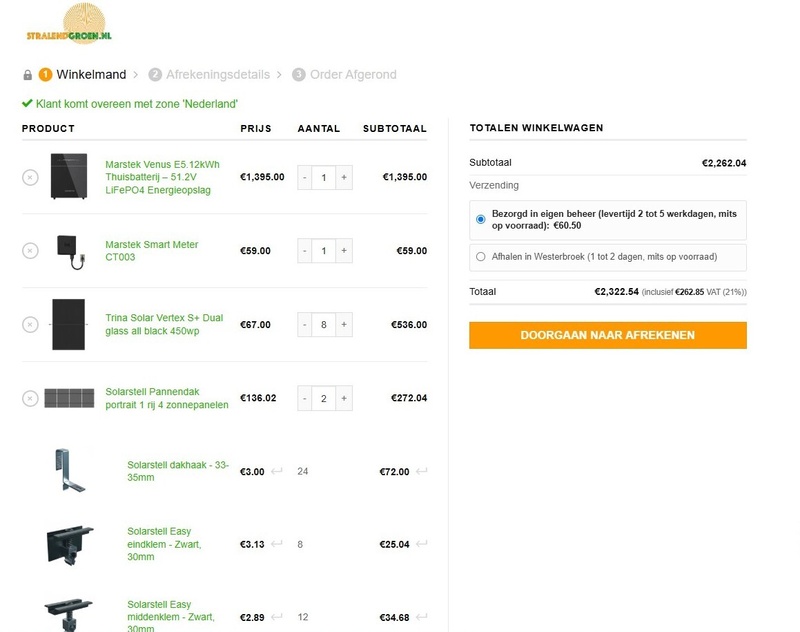Click Marstek Smart Meter thumbnail image

tap(70, 251)
